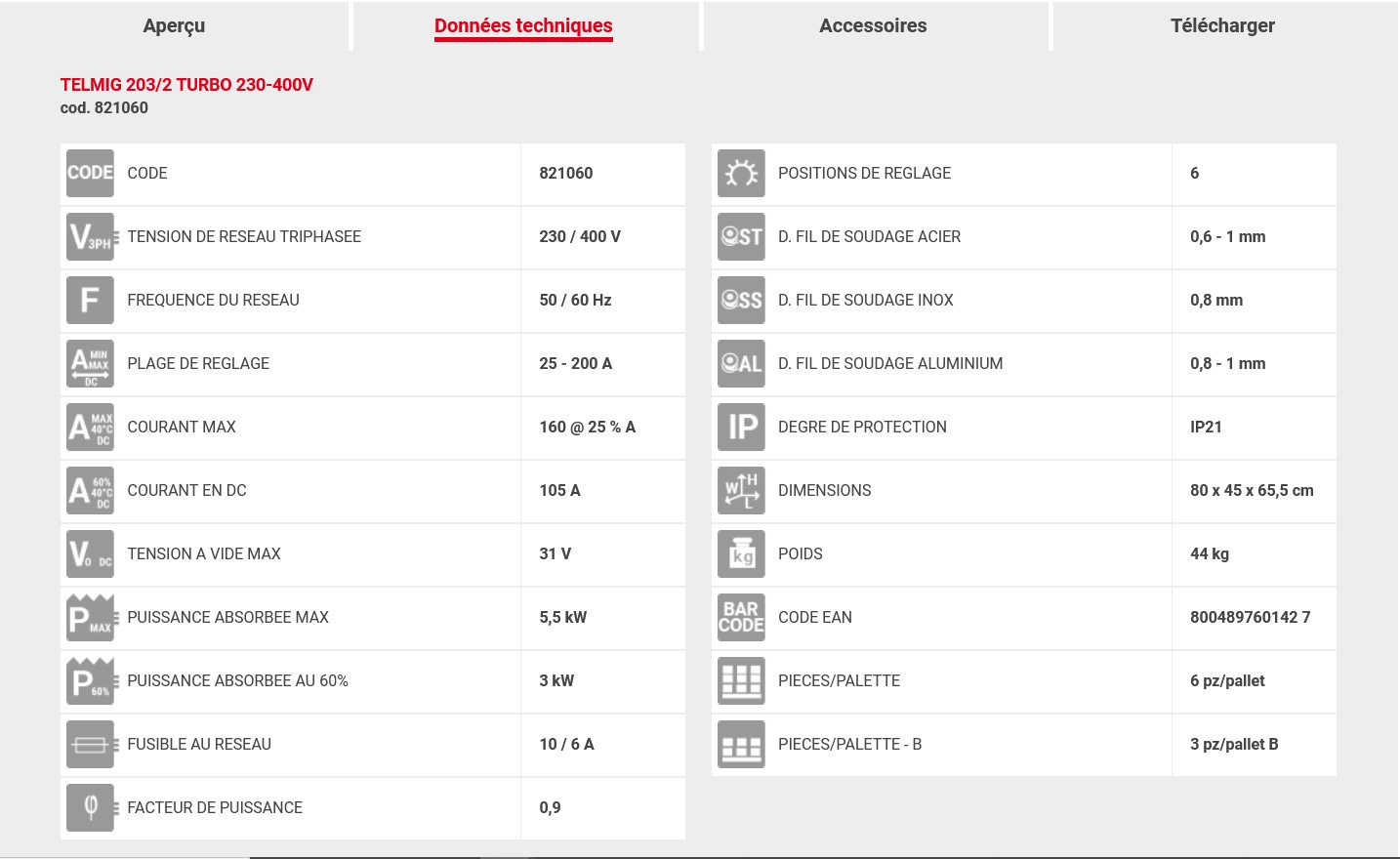Click the aluminium wire AL spool icon
The width and height of the screenshot is (1400, 859).
[741, 364]
